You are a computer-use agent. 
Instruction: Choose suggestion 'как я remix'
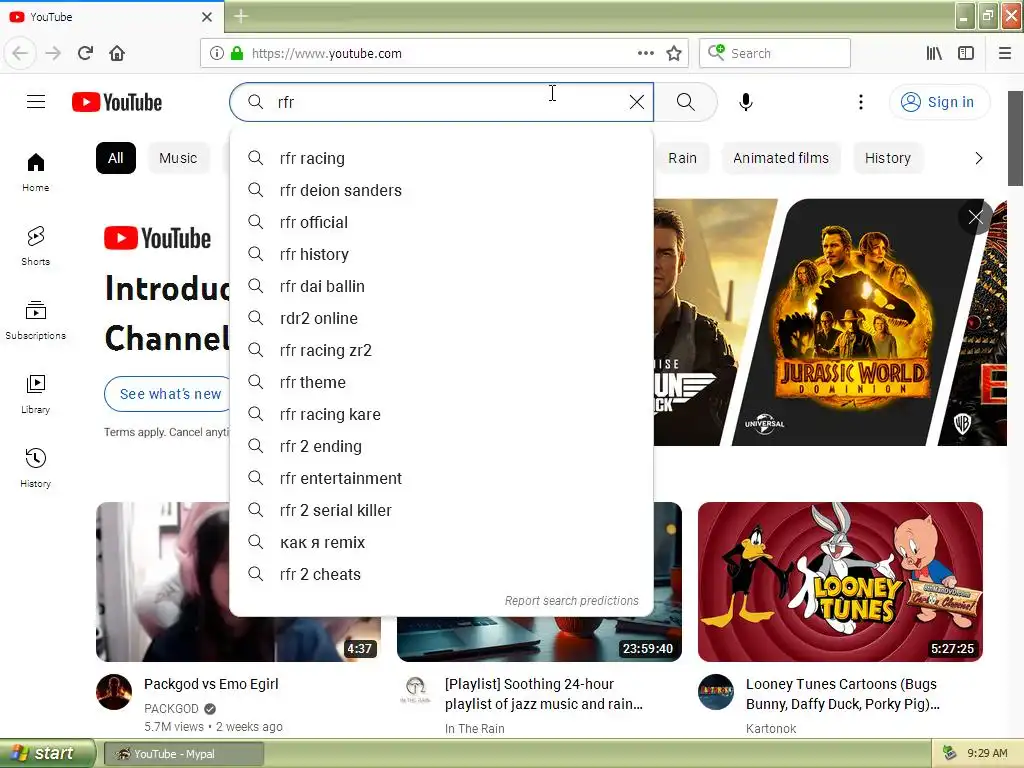pos(441,542)
